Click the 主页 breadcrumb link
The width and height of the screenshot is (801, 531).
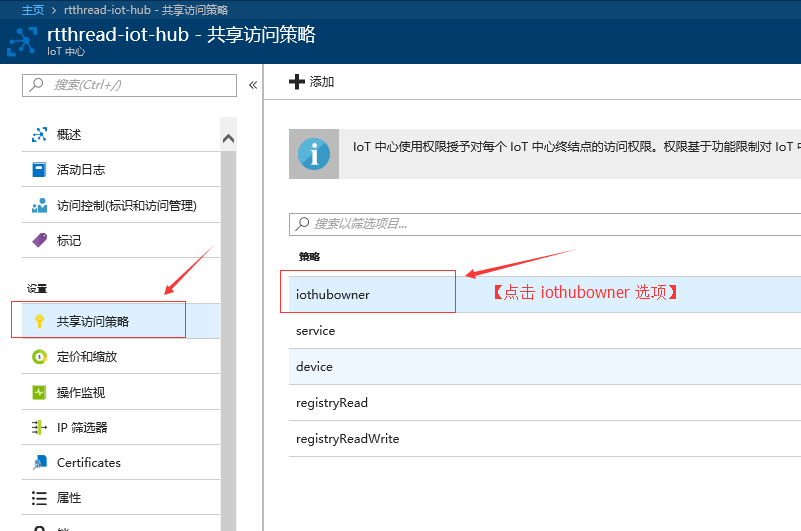pyautogui.click(x=33, y=10)
